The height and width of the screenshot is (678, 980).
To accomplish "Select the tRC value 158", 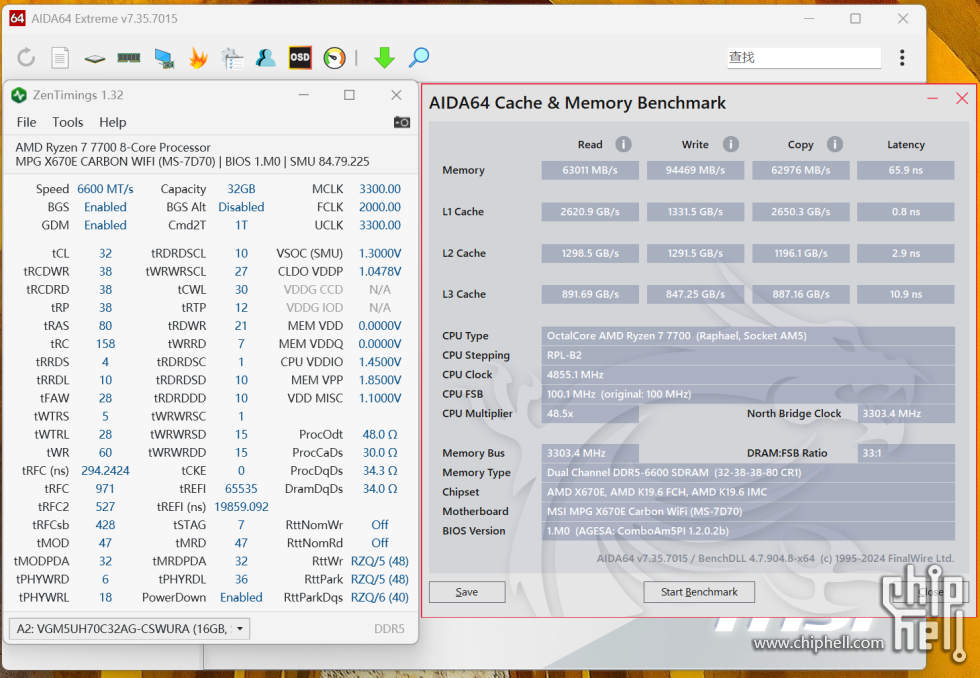I will click(x=105, y=344).
